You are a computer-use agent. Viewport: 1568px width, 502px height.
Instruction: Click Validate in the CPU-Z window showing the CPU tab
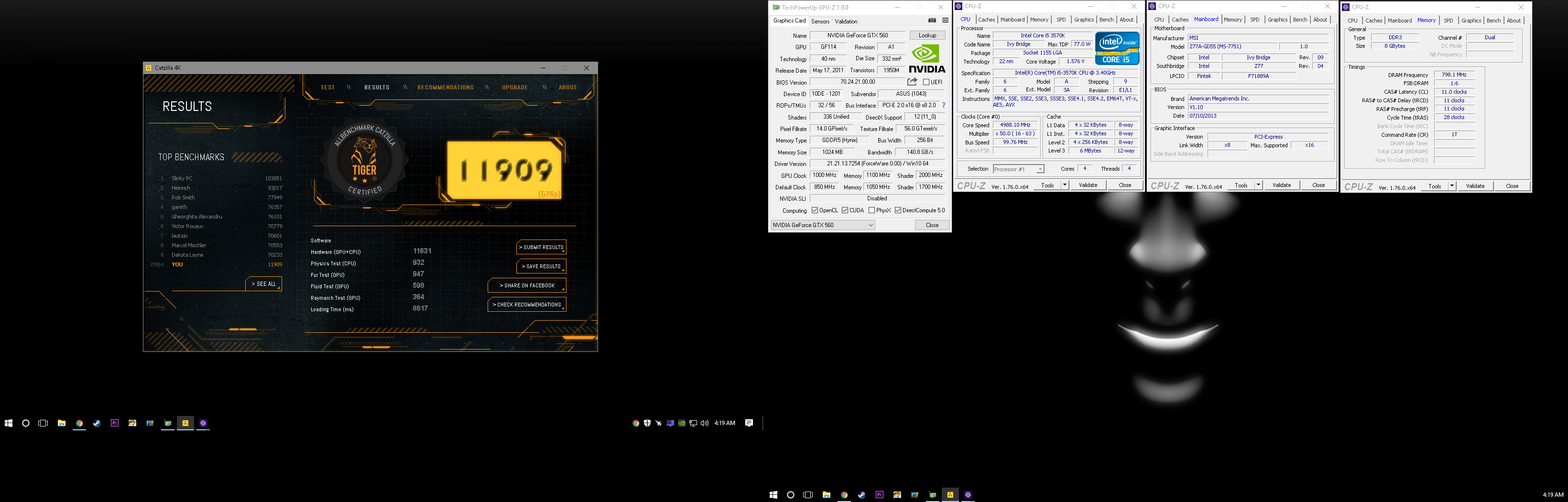pos(1088,185)
